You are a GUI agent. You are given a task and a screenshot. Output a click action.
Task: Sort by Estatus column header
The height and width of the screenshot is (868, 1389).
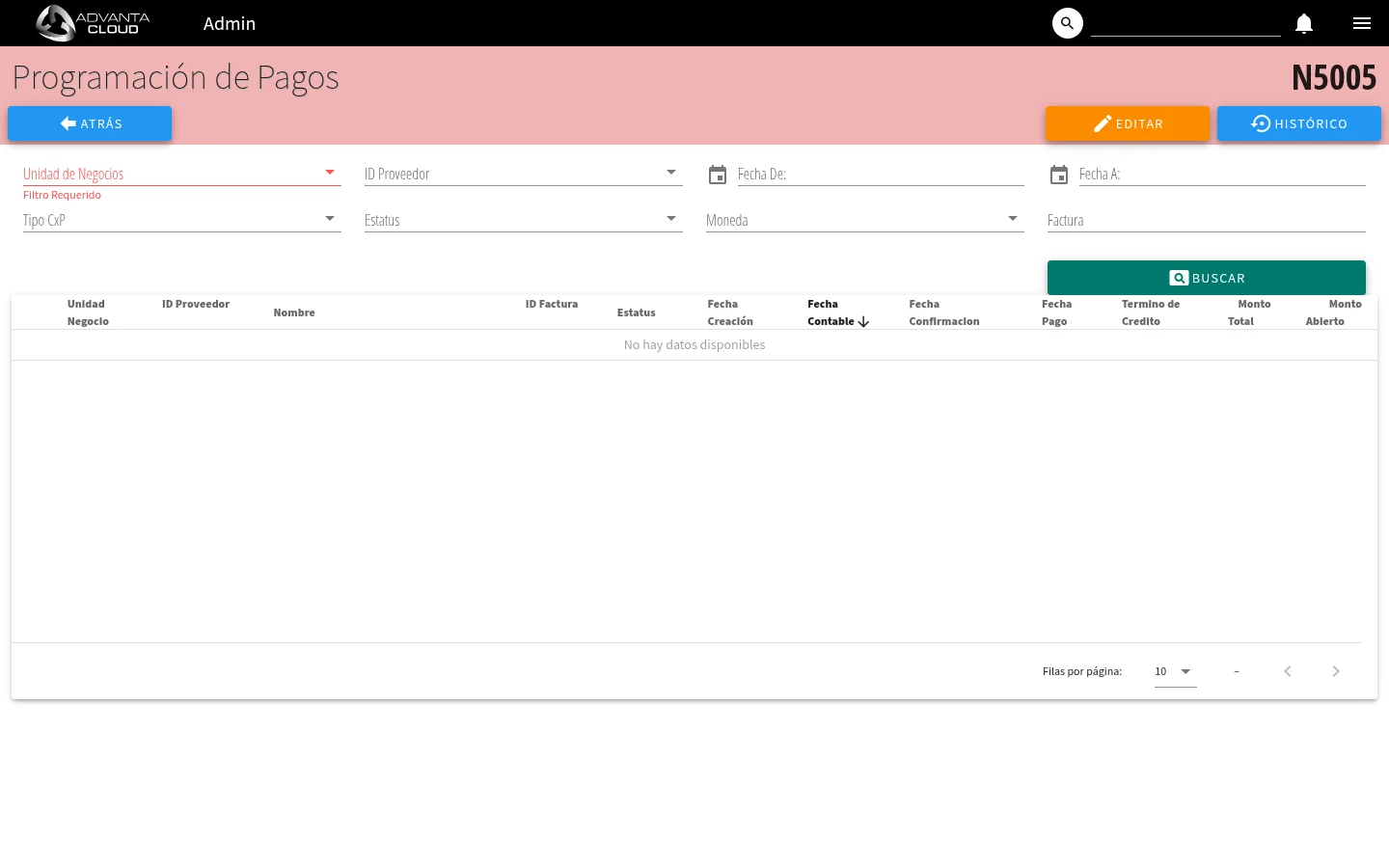coord(637,312)
